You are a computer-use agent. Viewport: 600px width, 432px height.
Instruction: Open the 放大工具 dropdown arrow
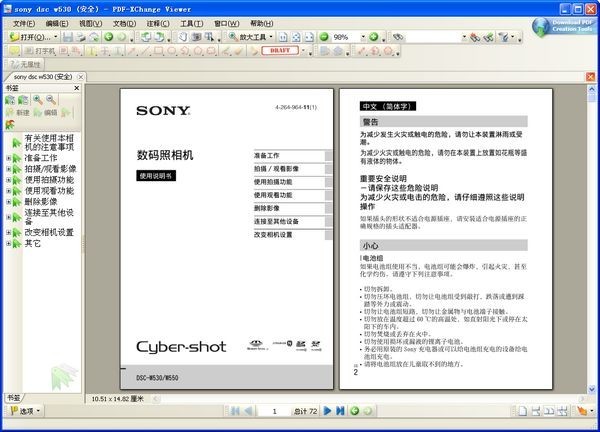click(x=271, y=37)
